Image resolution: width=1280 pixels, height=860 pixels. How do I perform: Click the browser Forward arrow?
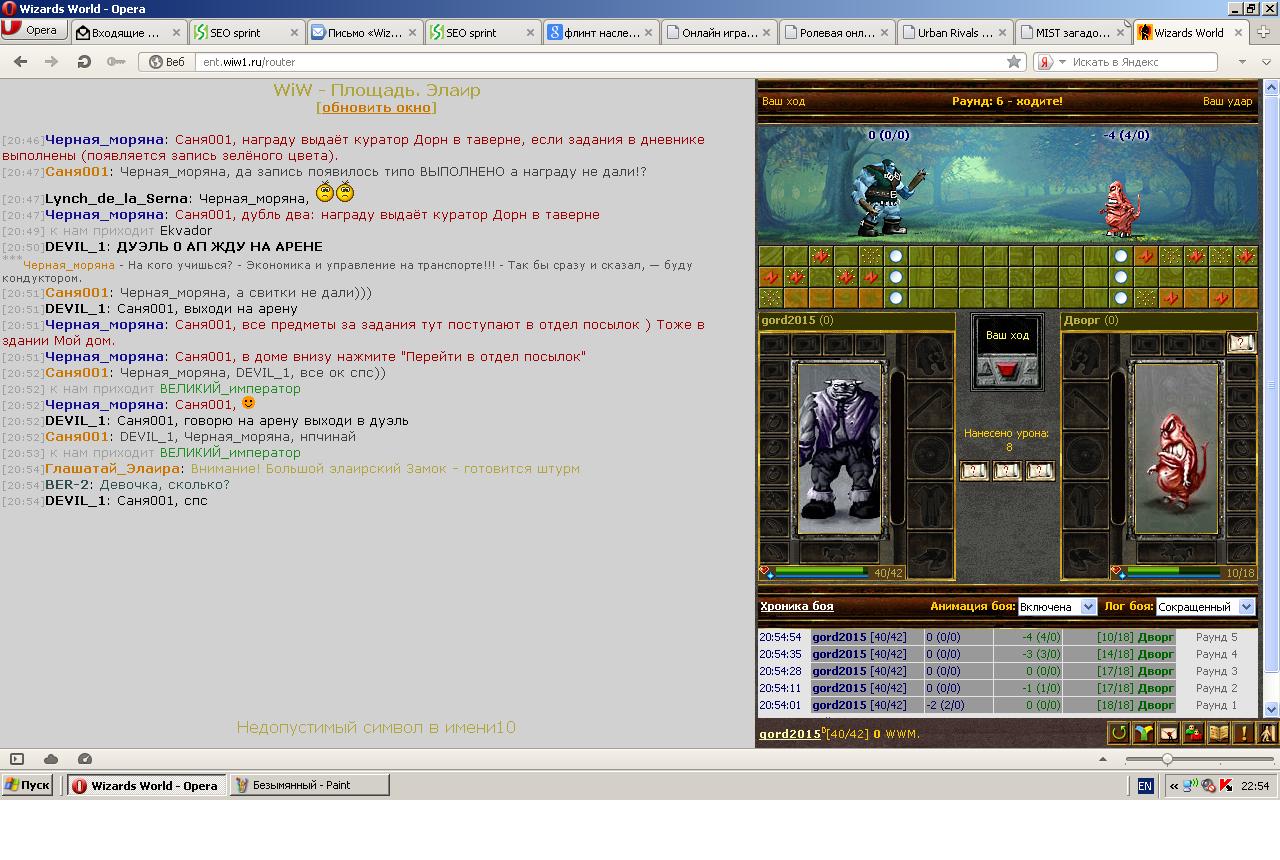(51, 61)
